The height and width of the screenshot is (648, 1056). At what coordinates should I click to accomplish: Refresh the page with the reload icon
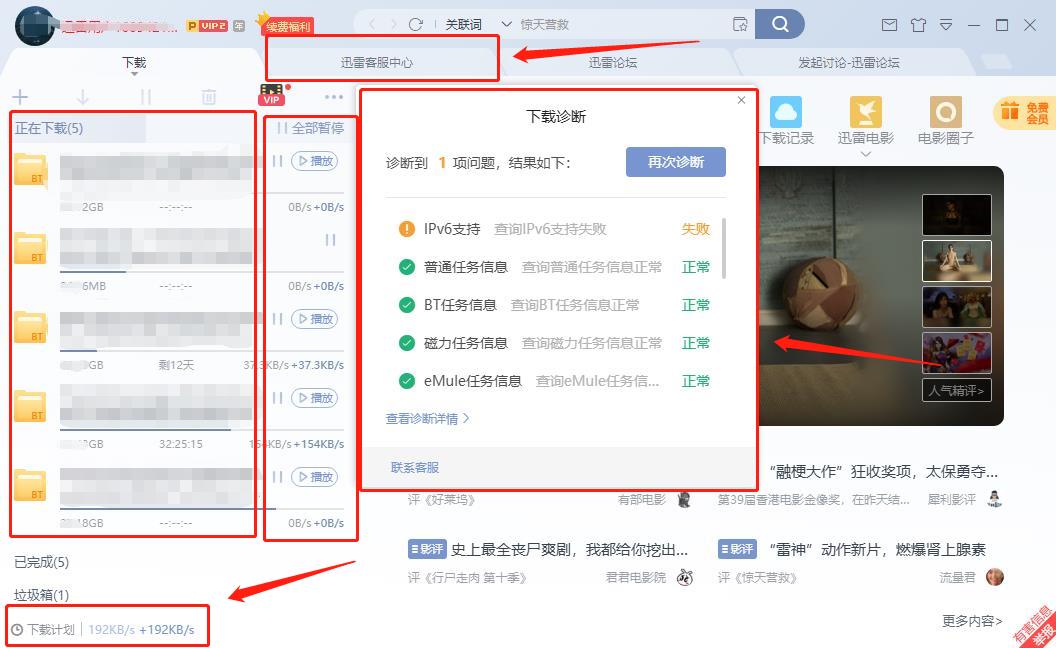pos(416,24)
